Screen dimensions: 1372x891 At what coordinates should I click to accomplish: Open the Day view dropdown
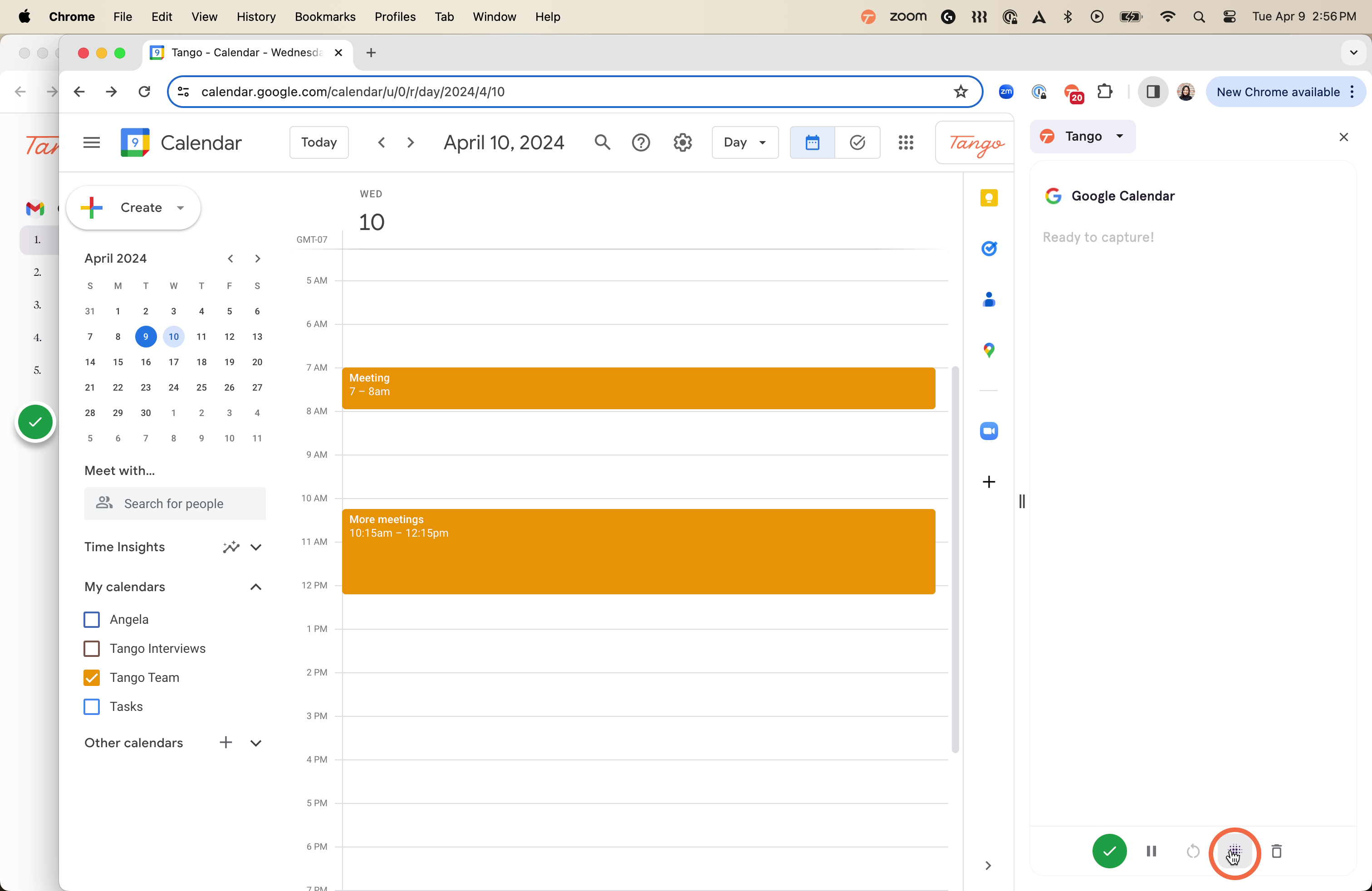[x=745, y=142]
